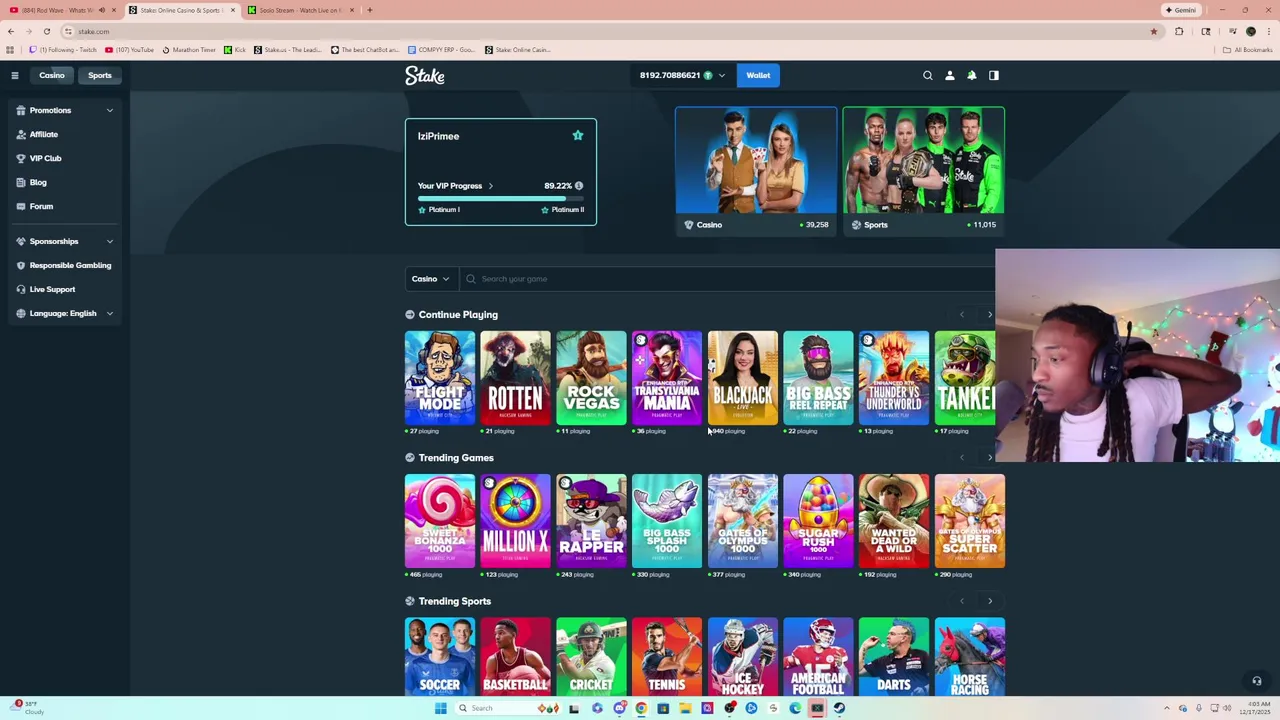Go to next Trending Games page
The width and height of the screenshot is (1280, 720).
click(x=990, y=458)
